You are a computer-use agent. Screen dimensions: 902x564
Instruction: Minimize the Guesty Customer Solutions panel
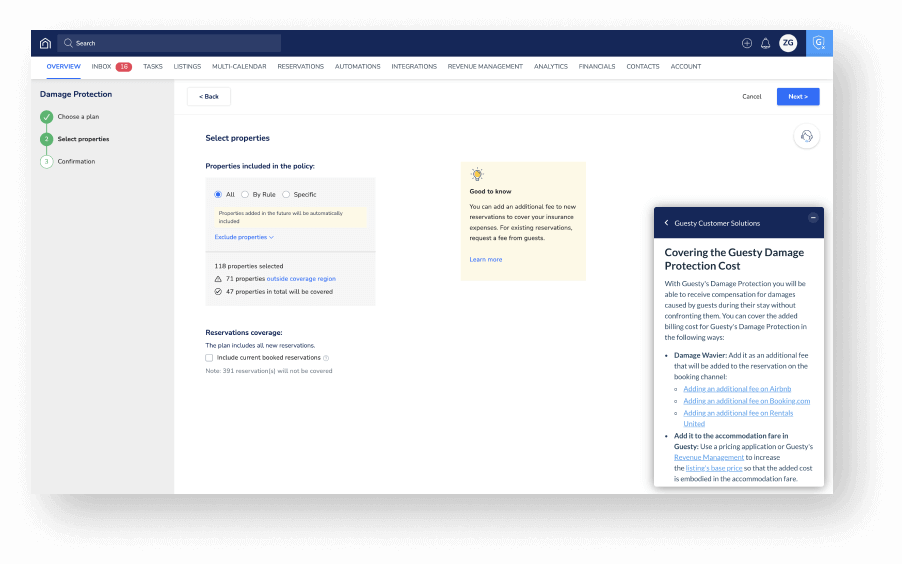(813, 218)
